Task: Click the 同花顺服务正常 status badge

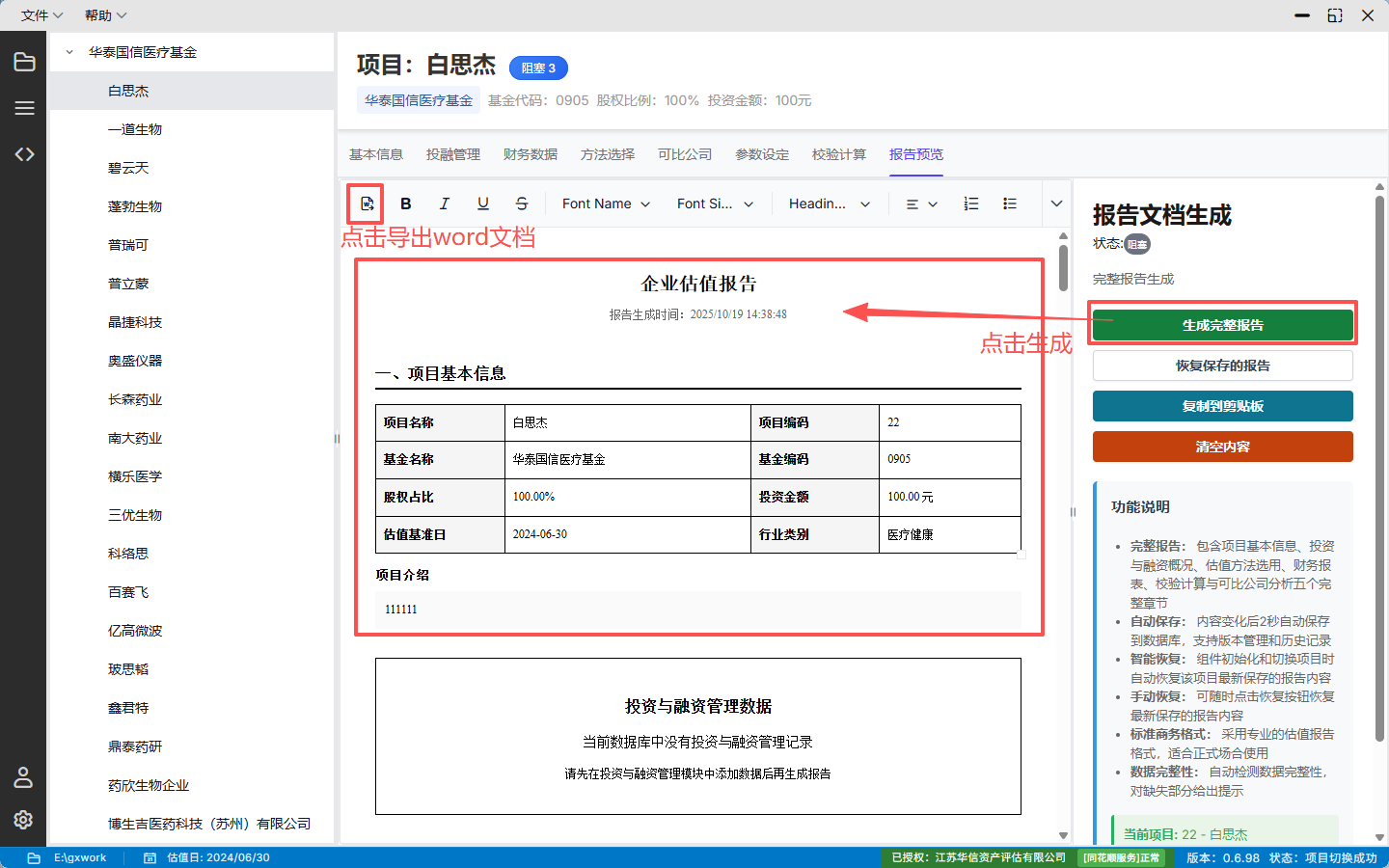Action: [x=1121, y=857]
